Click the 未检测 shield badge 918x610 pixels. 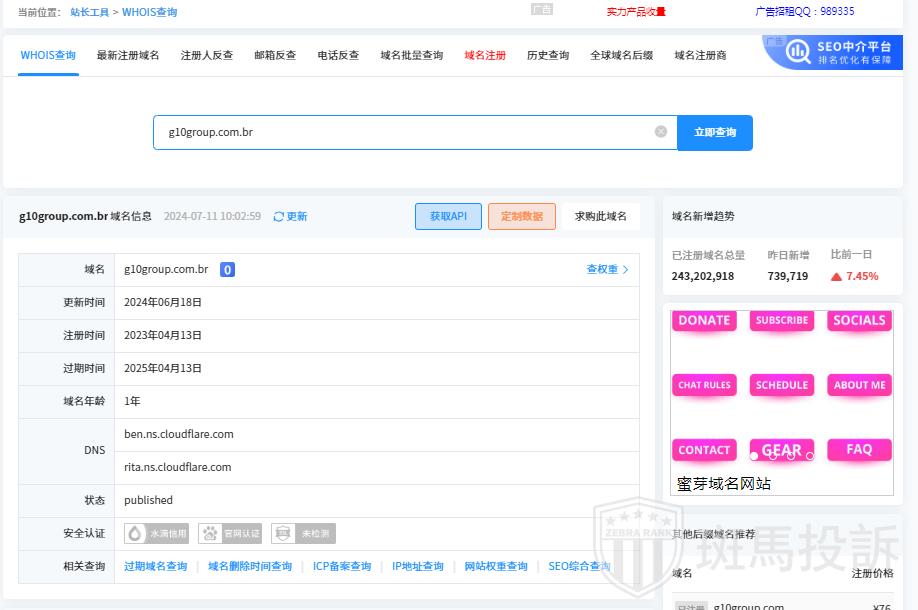303,533
